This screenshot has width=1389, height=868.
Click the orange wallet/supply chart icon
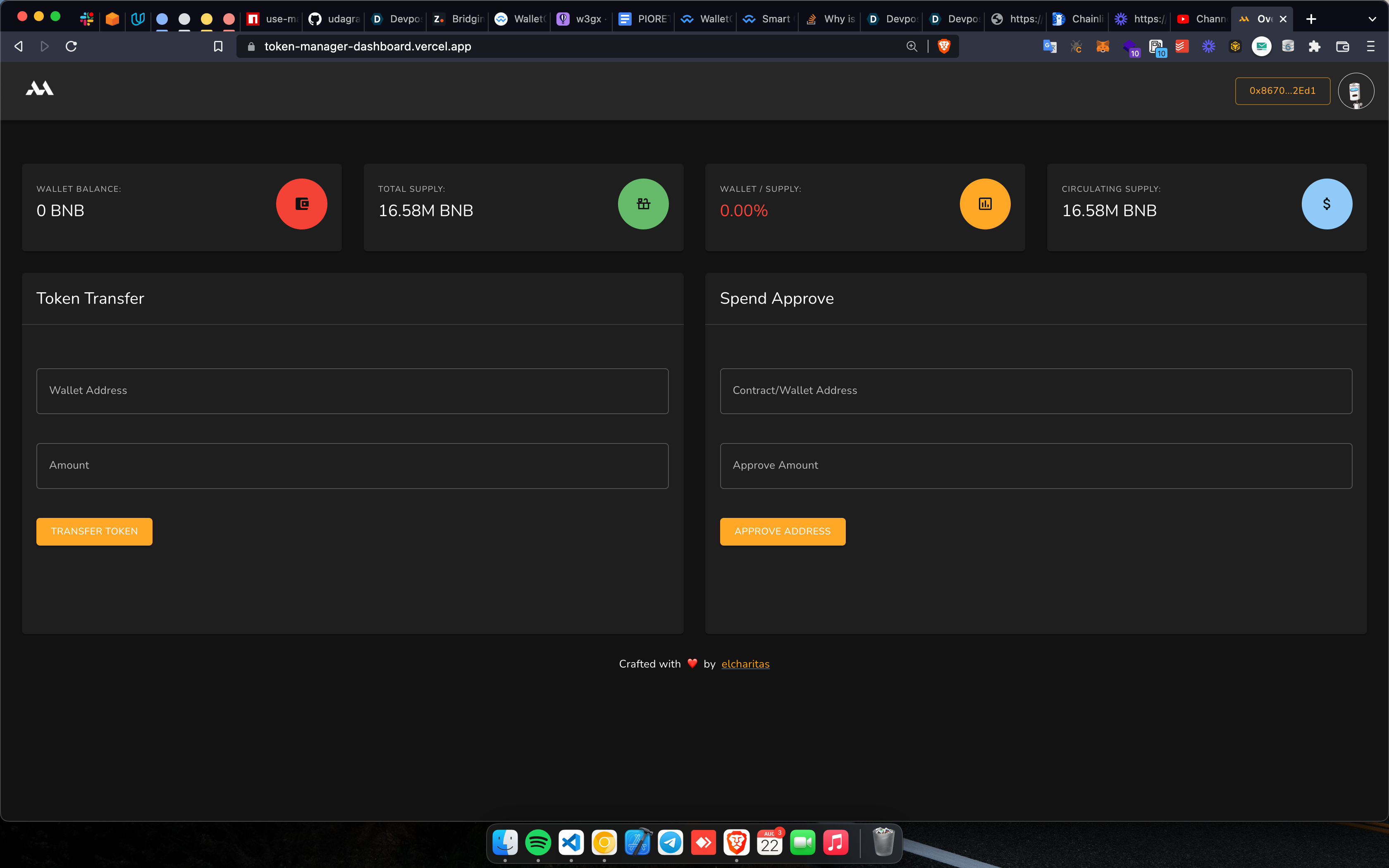click(x=985, y=204)
